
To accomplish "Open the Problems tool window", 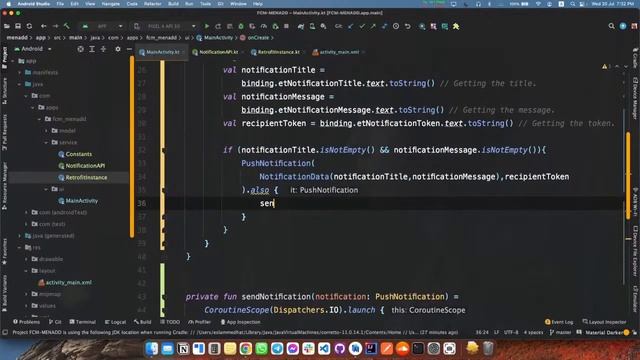I will pyautogui.click(x=27, y=322).
